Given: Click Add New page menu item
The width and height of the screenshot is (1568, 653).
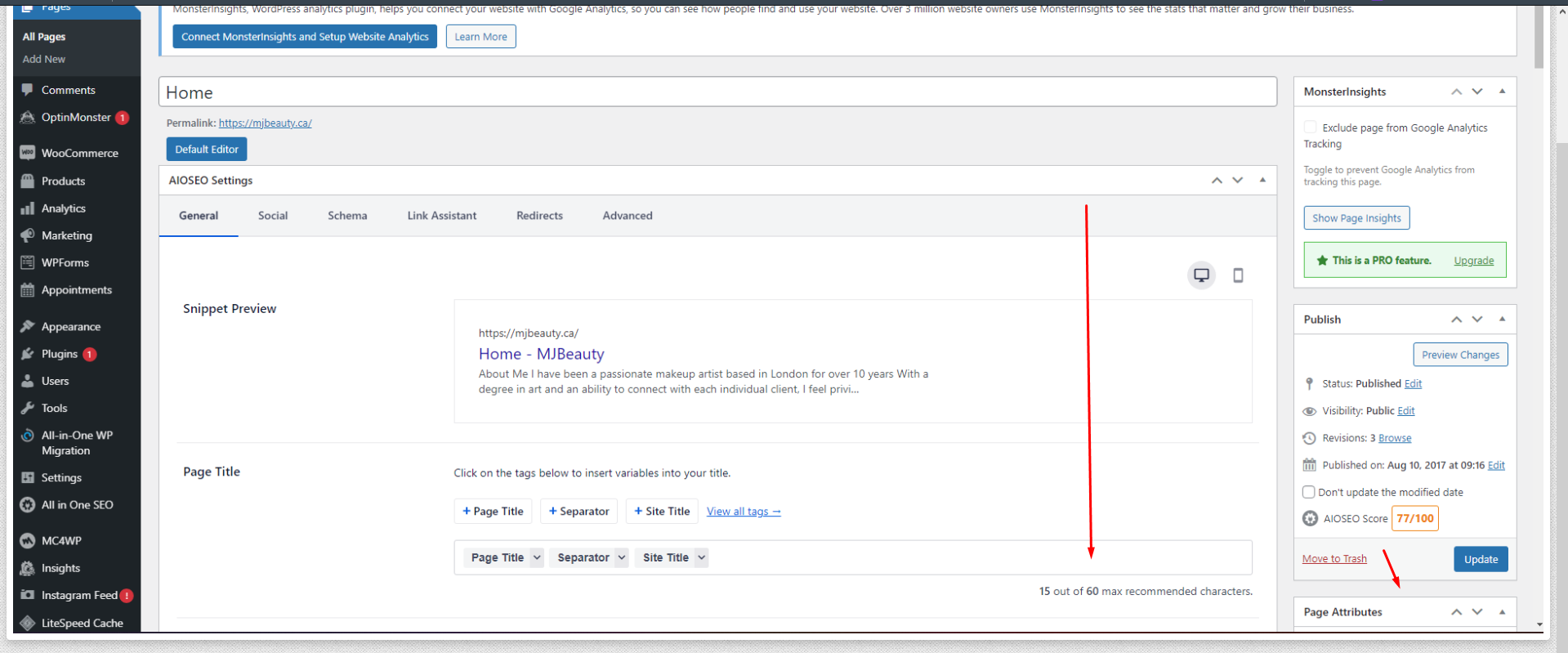Looking at the screenshot, I should click(44, 59).
